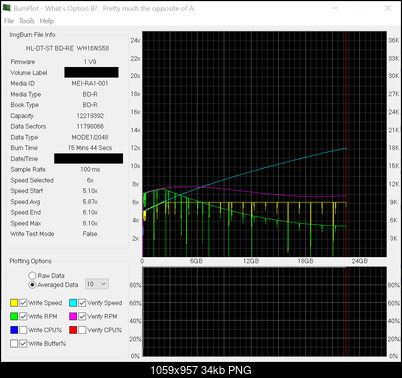Click the Media Type value BD-R
402x378 pixels.
pyautogui.click(x=90, y=94)
